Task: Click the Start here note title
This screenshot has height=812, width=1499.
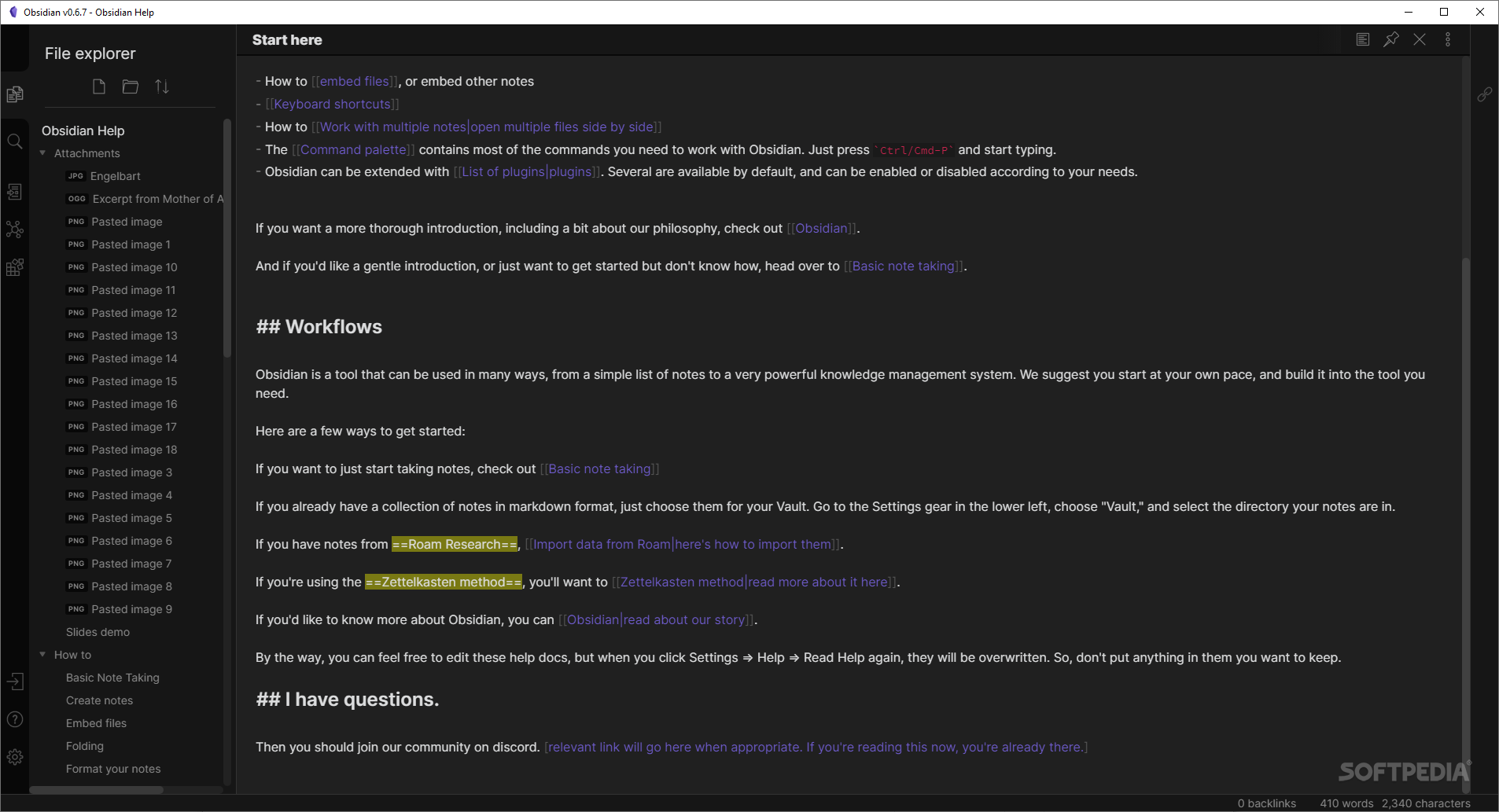Action: coord(287,40)
